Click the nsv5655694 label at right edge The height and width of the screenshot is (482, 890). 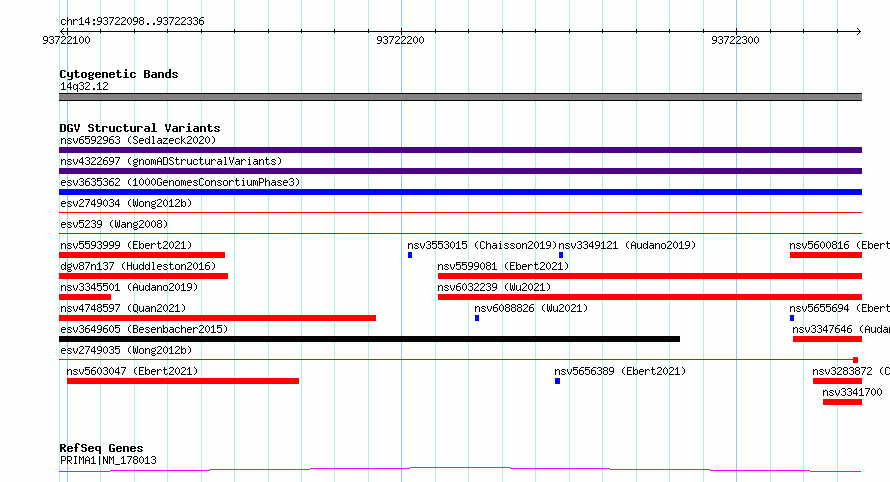tap(839, 308)
